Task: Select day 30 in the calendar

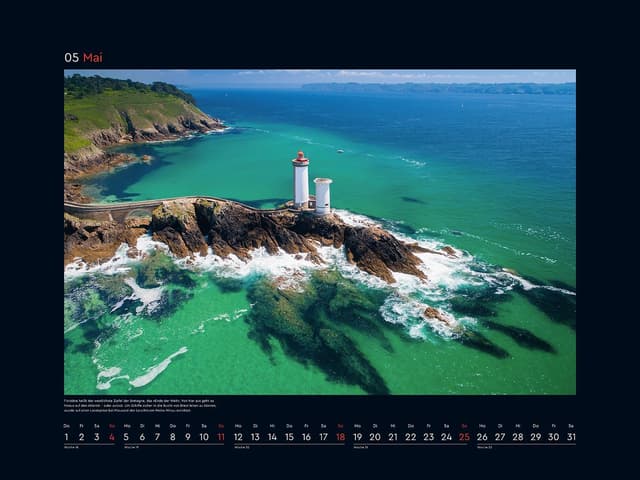Action: [554, 437]
